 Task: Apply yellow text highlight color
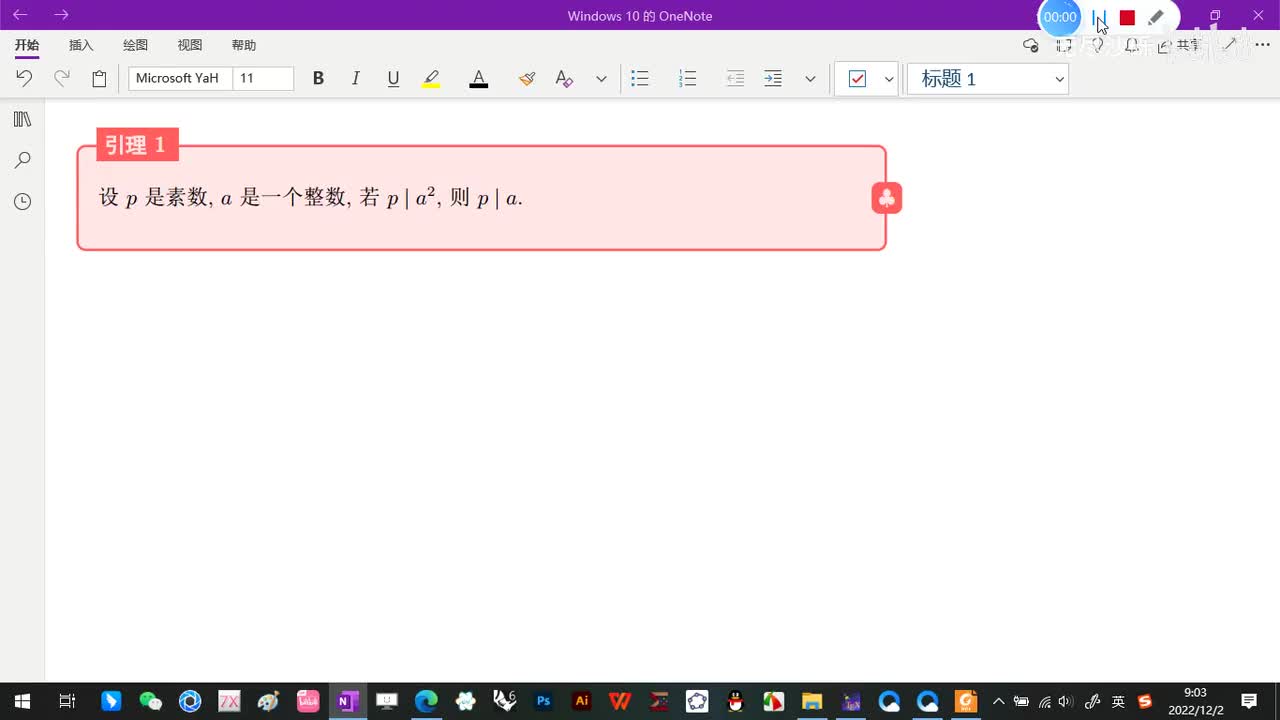click(x=431, y=78)
